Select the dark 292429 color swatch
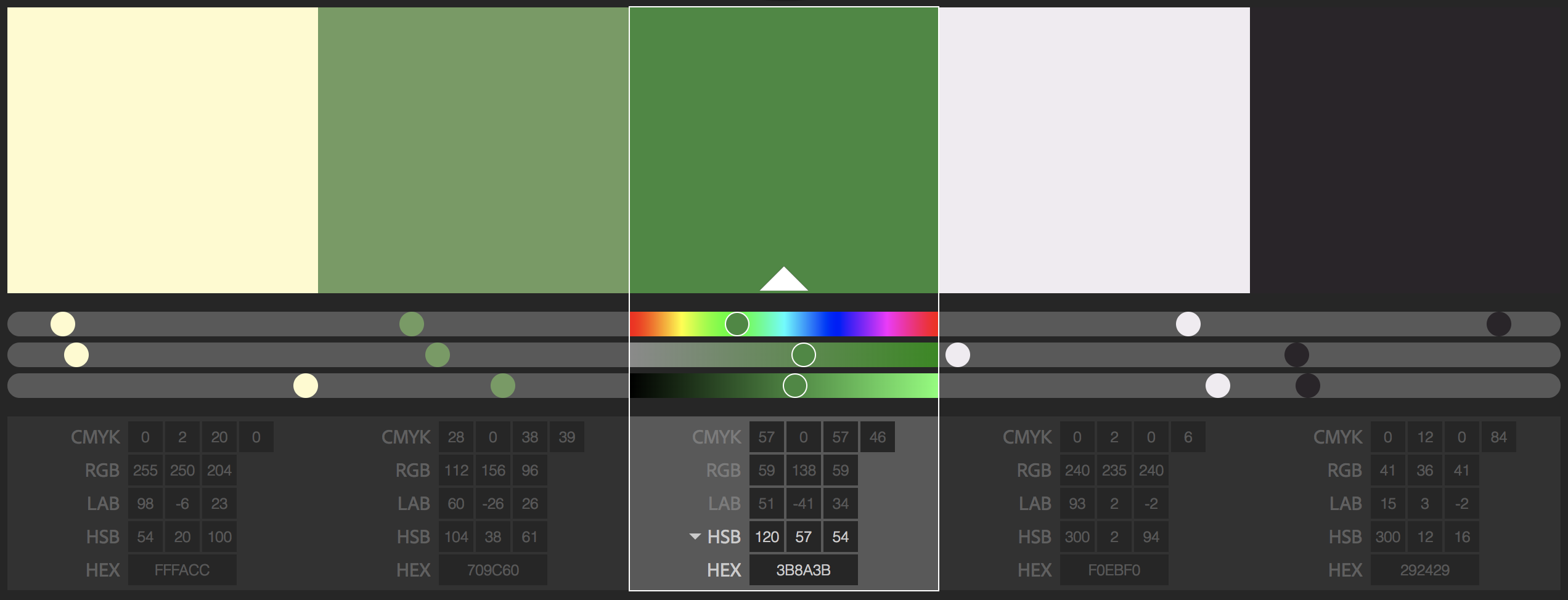 pos(1405,150)
